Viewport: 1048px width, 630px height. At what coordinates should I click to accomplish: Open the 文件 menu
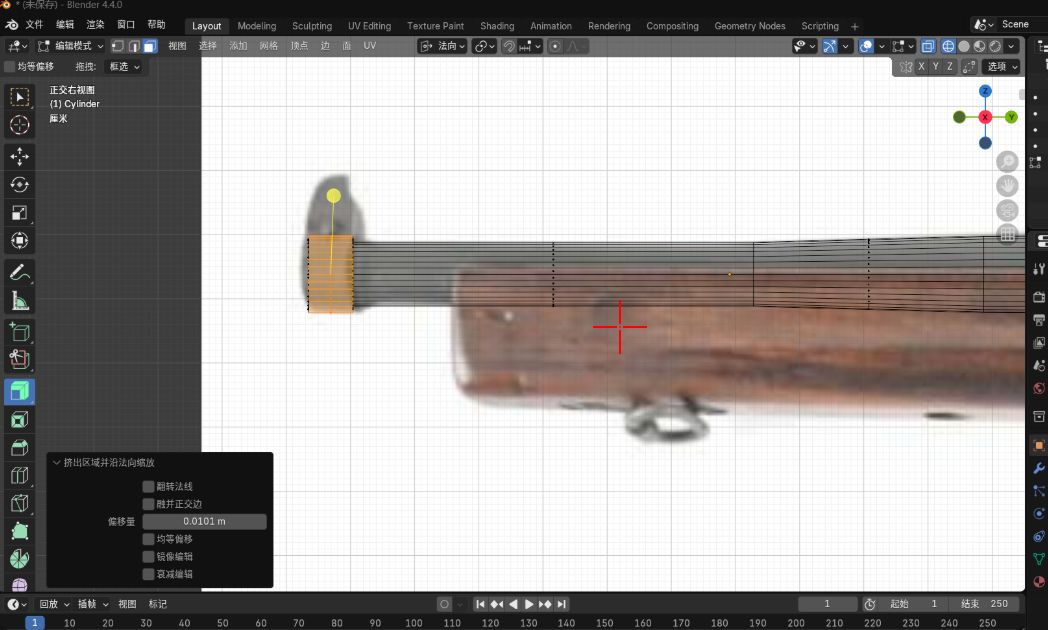click(34, 25)
